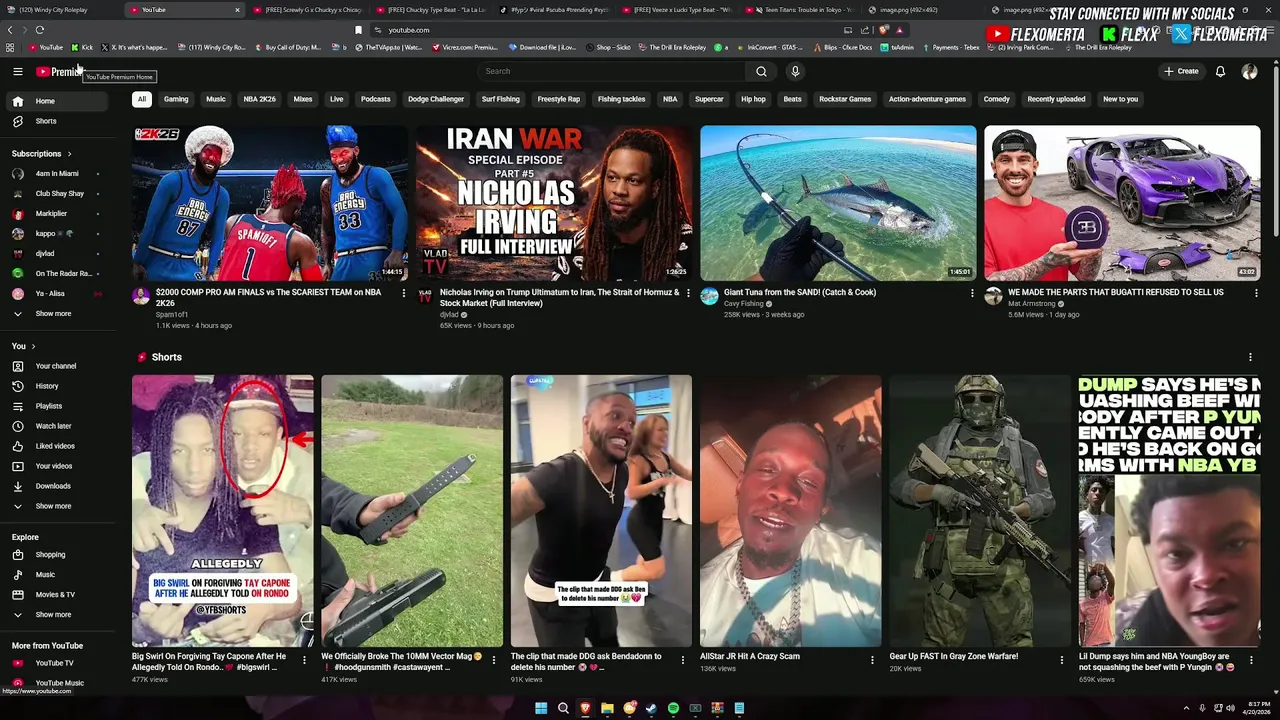Open the Big Swirl Tay Capone short

(x=222, y=511)
